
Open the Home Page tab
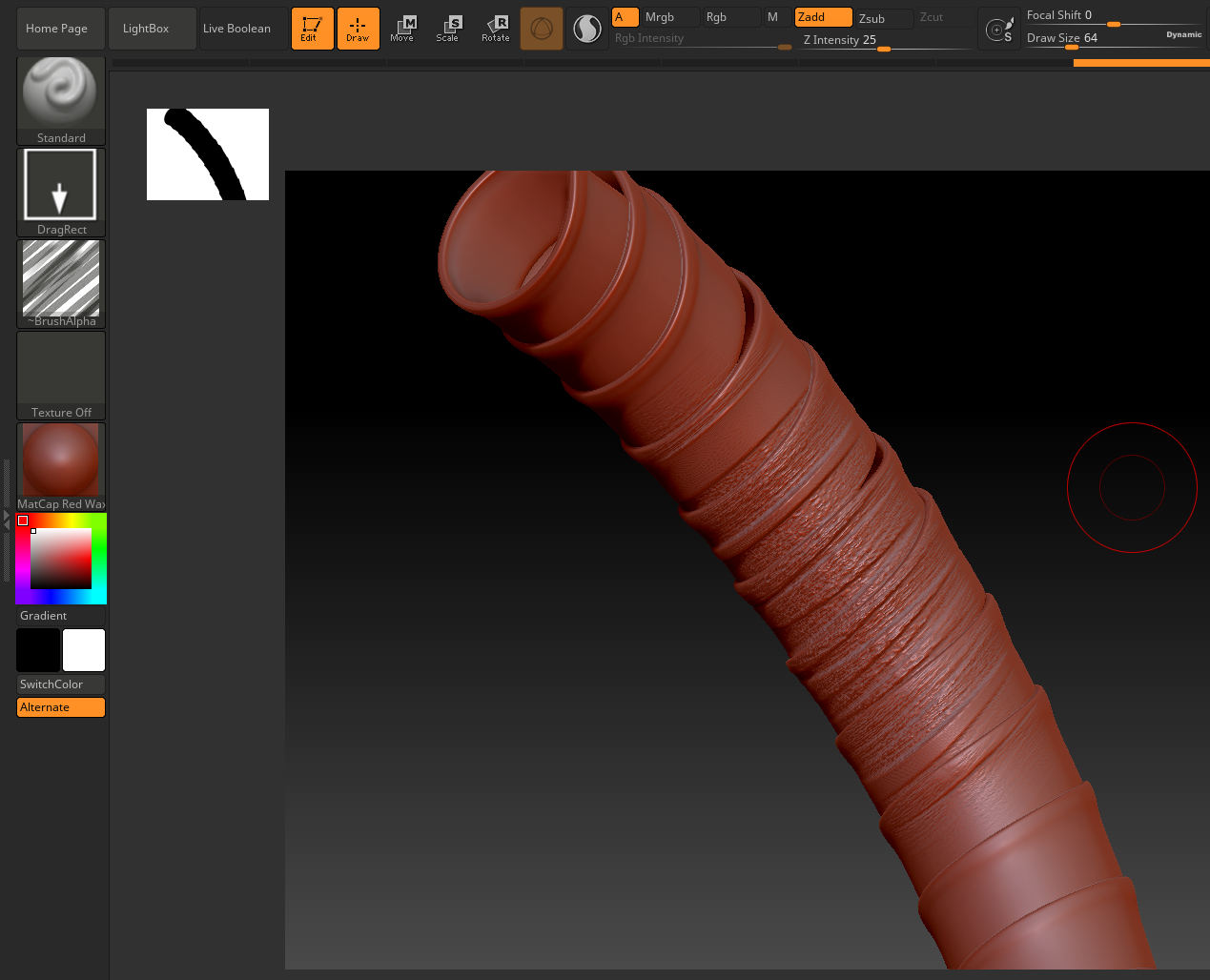click(57, 29)
